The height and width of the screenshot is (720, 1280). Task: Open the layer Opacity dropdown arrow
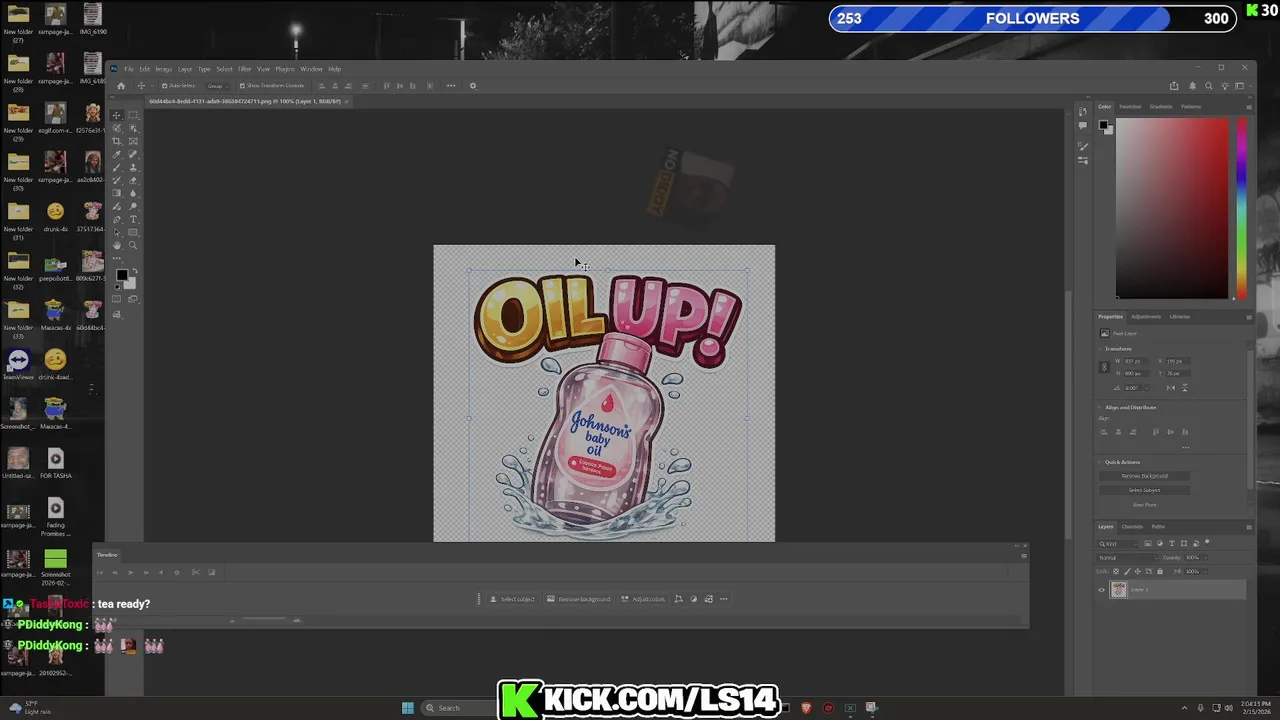click(x=1206, y=558)
